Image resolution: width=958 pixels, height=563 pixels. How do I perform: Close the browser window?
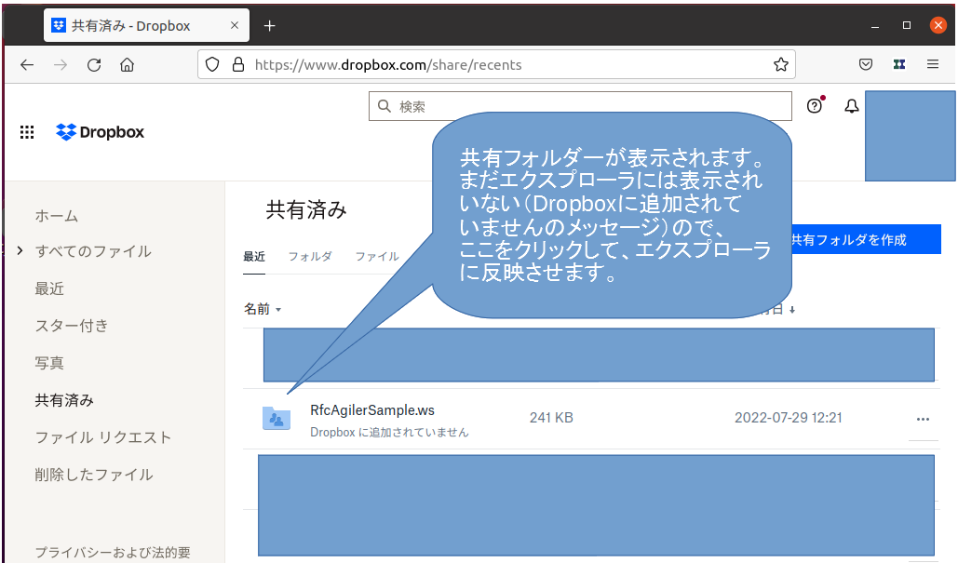(x=938, y=25)
